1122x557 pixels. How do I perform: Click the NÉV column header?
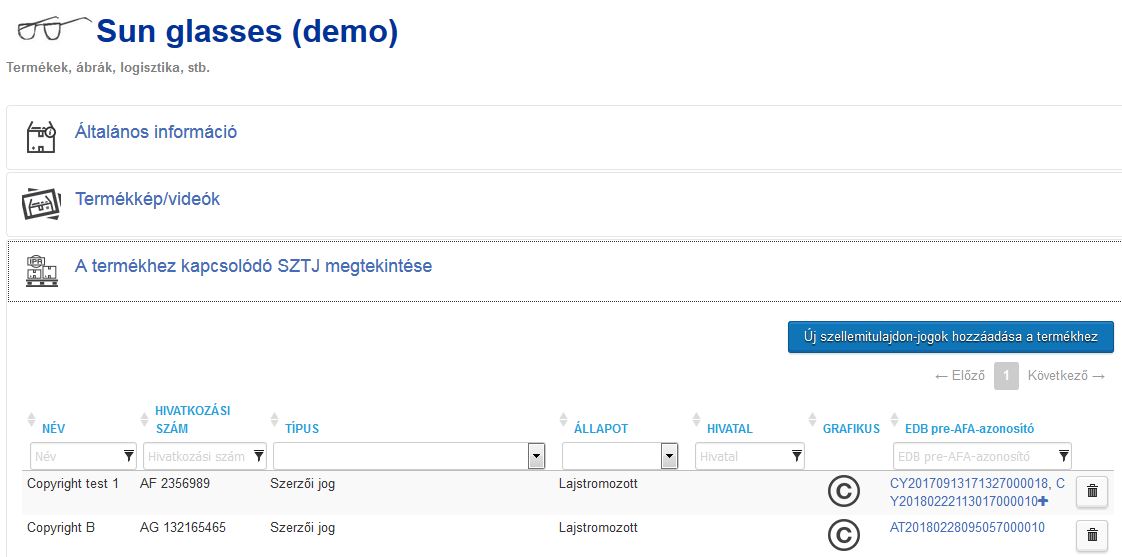[54, 429]
